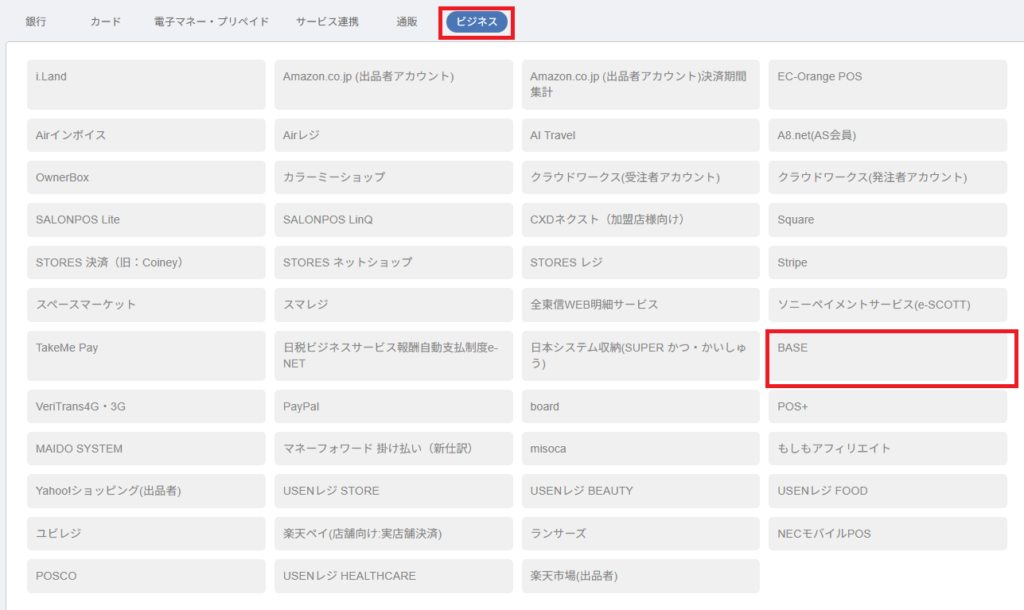Image resolution: width=1024 pixels, height=610 pixels.
Task: Select 楽天ペイ(店舗向け:実店舗決済)
Action: 393,534
